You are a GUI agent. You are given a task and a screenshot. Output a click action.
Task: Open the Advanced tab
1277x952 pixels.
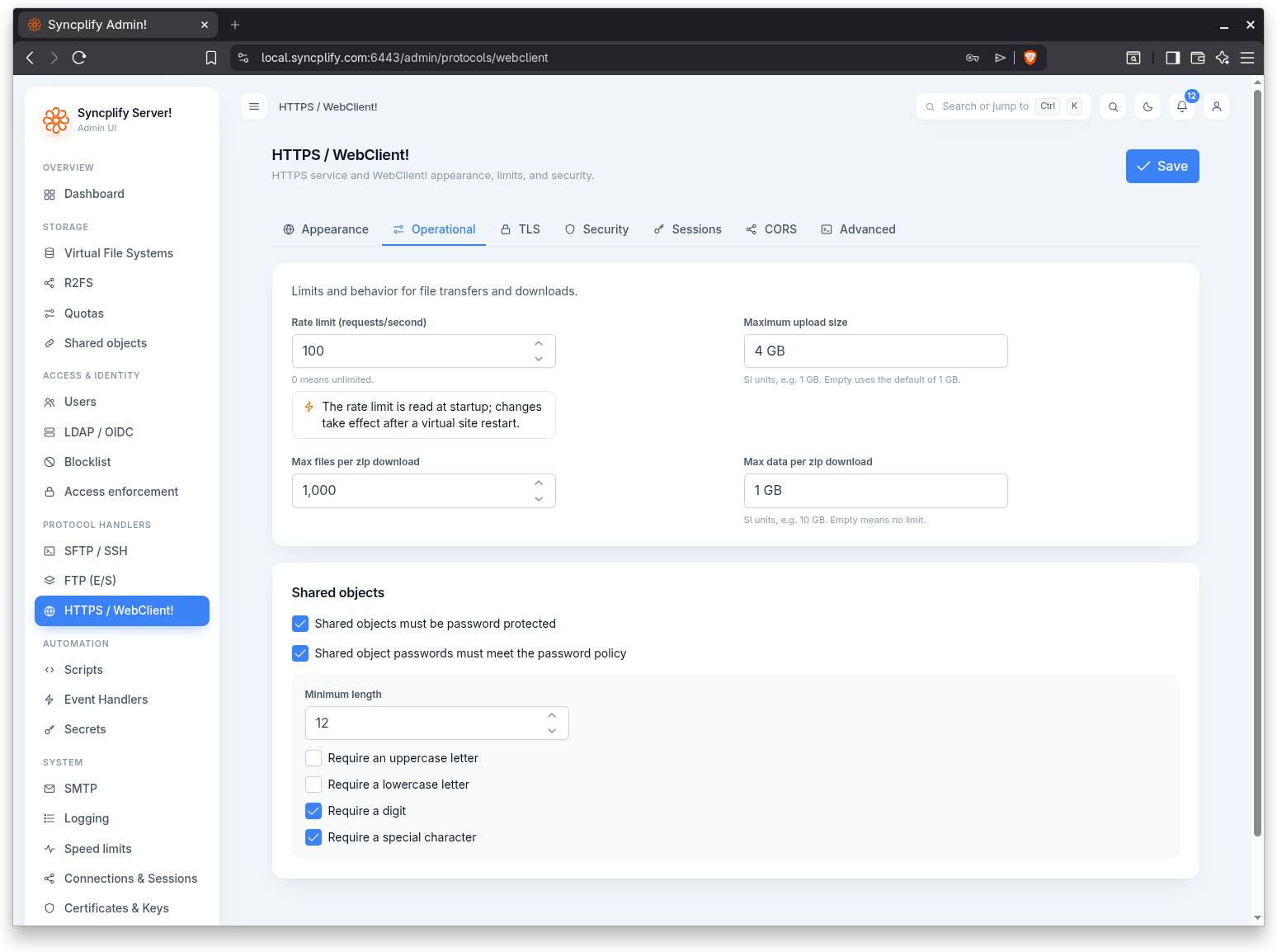click(858, 229)
